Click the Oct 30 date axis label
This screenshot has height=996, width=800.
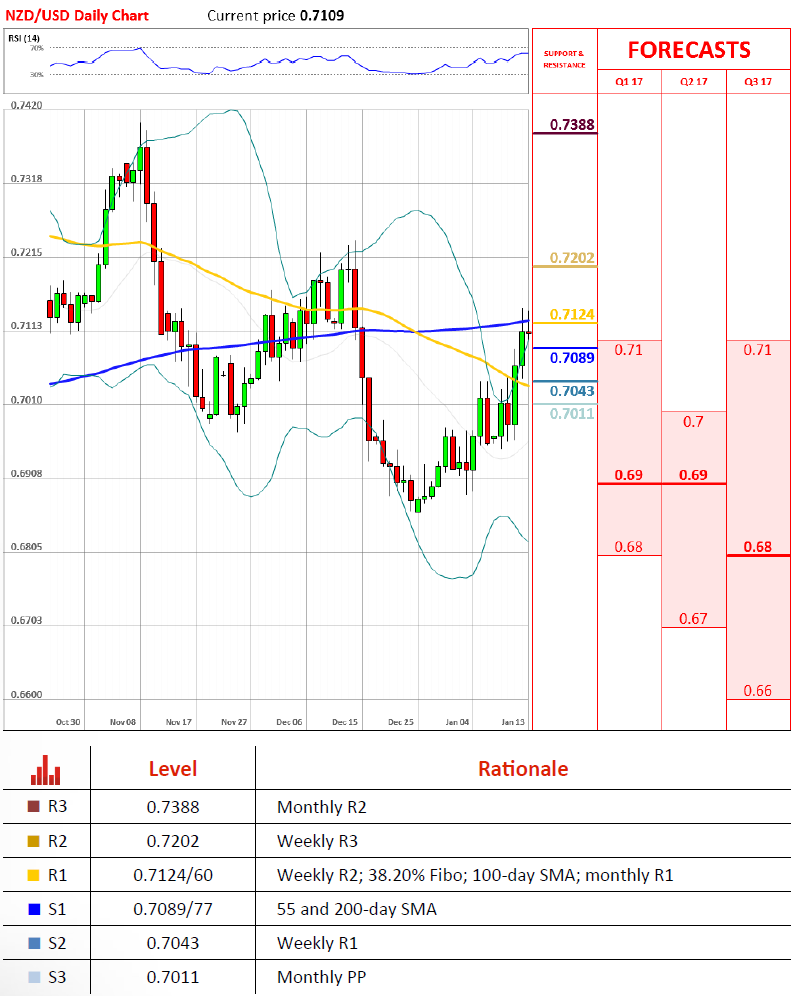point(68,722)
